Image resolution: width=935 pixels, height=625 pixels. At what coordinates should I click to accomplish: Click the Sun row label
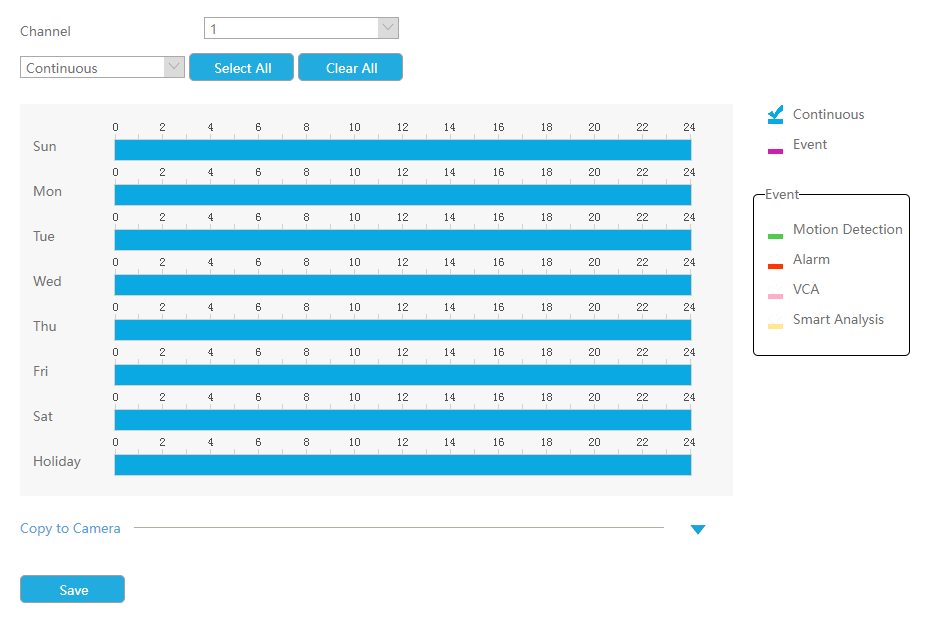tap(45, 146)
